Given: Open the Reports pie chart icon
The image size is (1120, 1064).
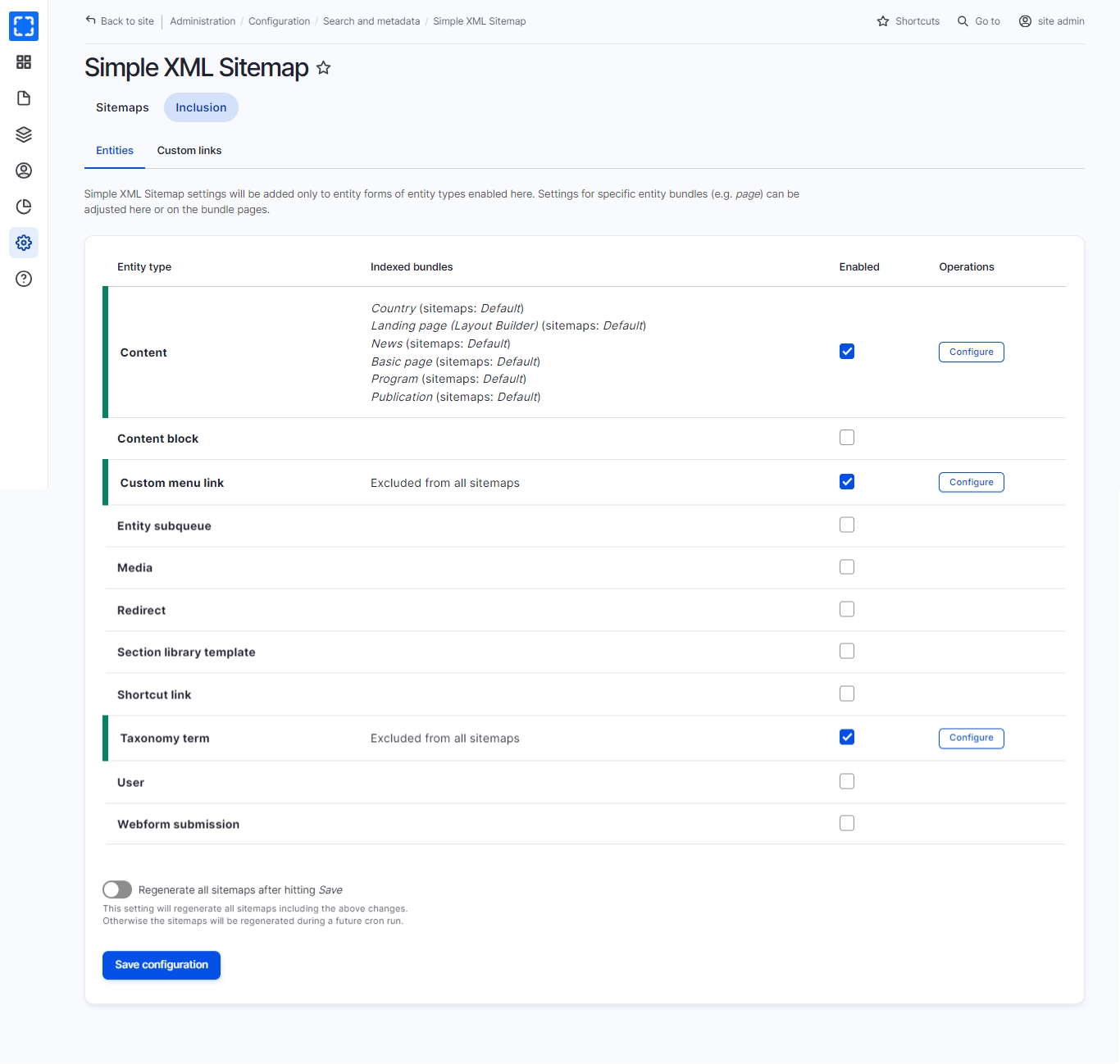Looking at the screenshot, I should tap(24, 207).
